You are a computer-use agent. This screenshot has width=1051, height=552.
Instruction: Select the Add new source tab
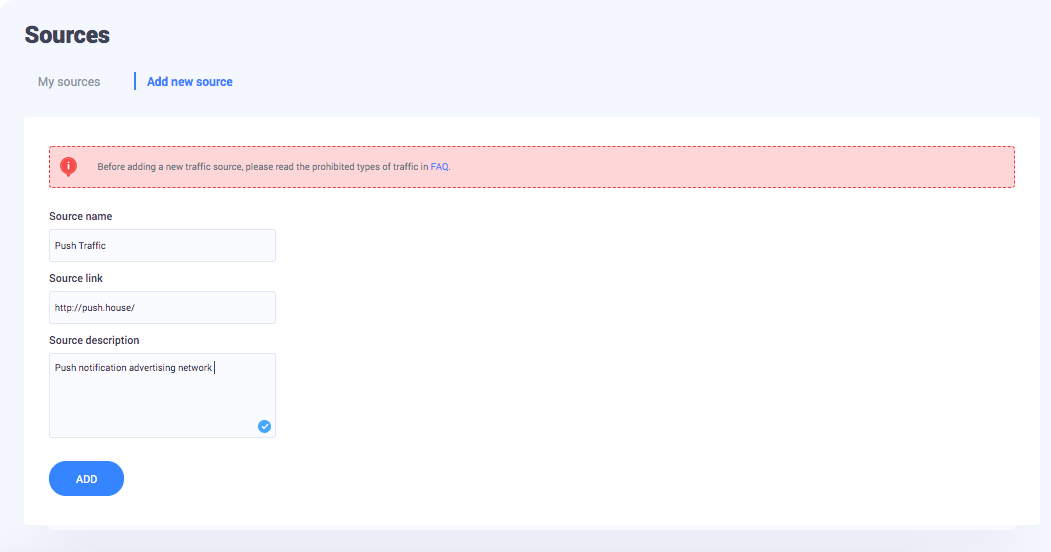click(x=189, y=82)
